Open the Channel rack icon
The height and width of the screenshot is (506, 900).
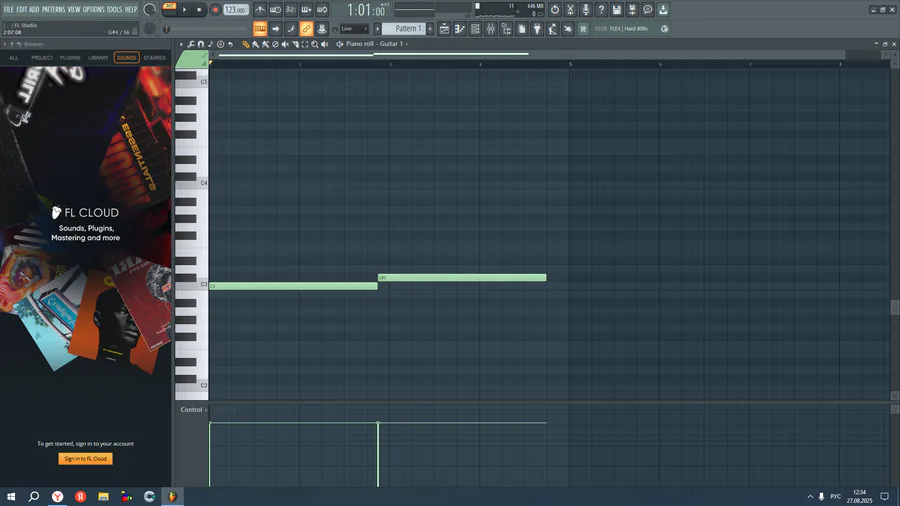[x=475, y=29]
